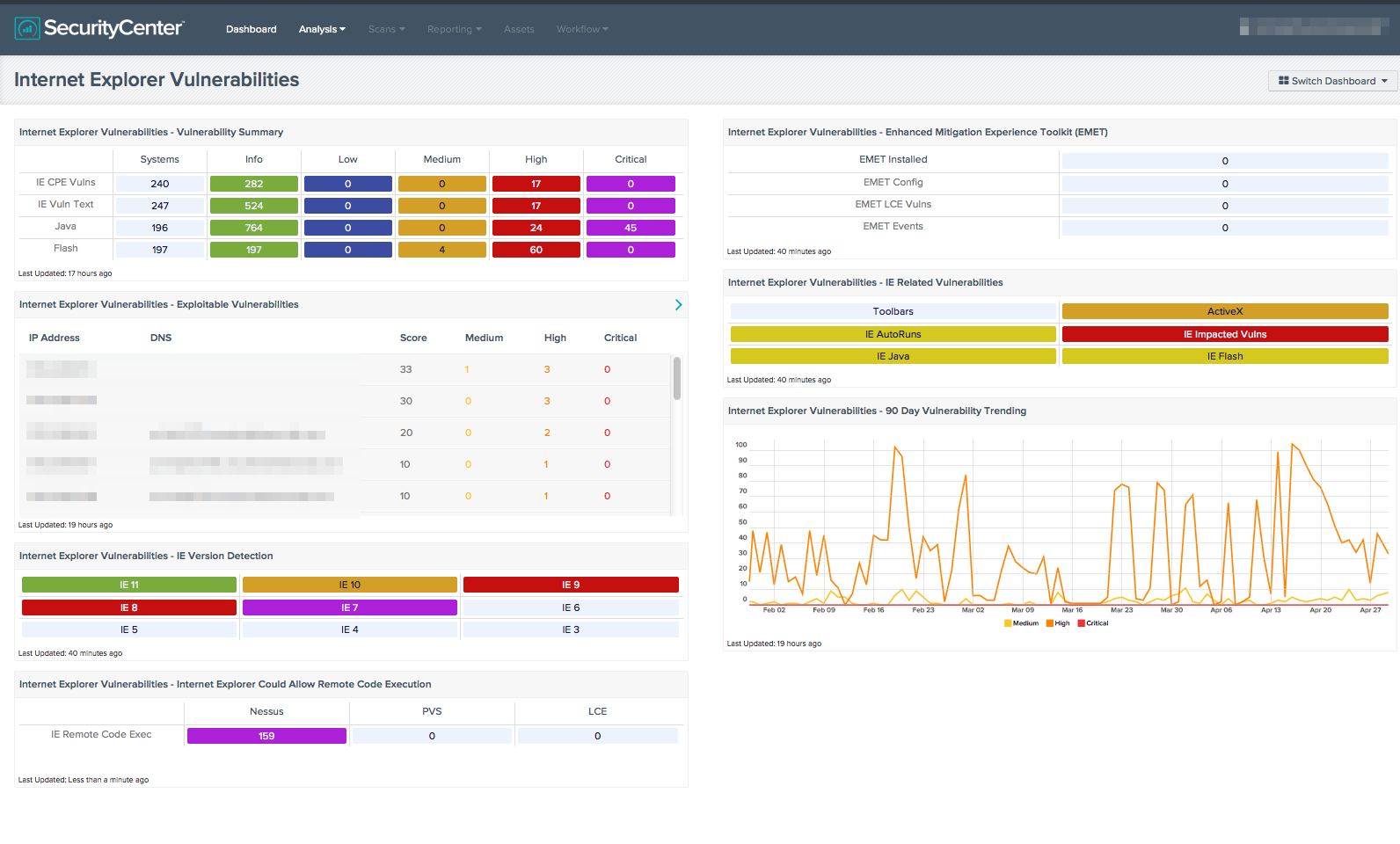Expand the Analysis dropdown menu
The width and height of the screenshot is (1400, 844).
pos(322,29)
